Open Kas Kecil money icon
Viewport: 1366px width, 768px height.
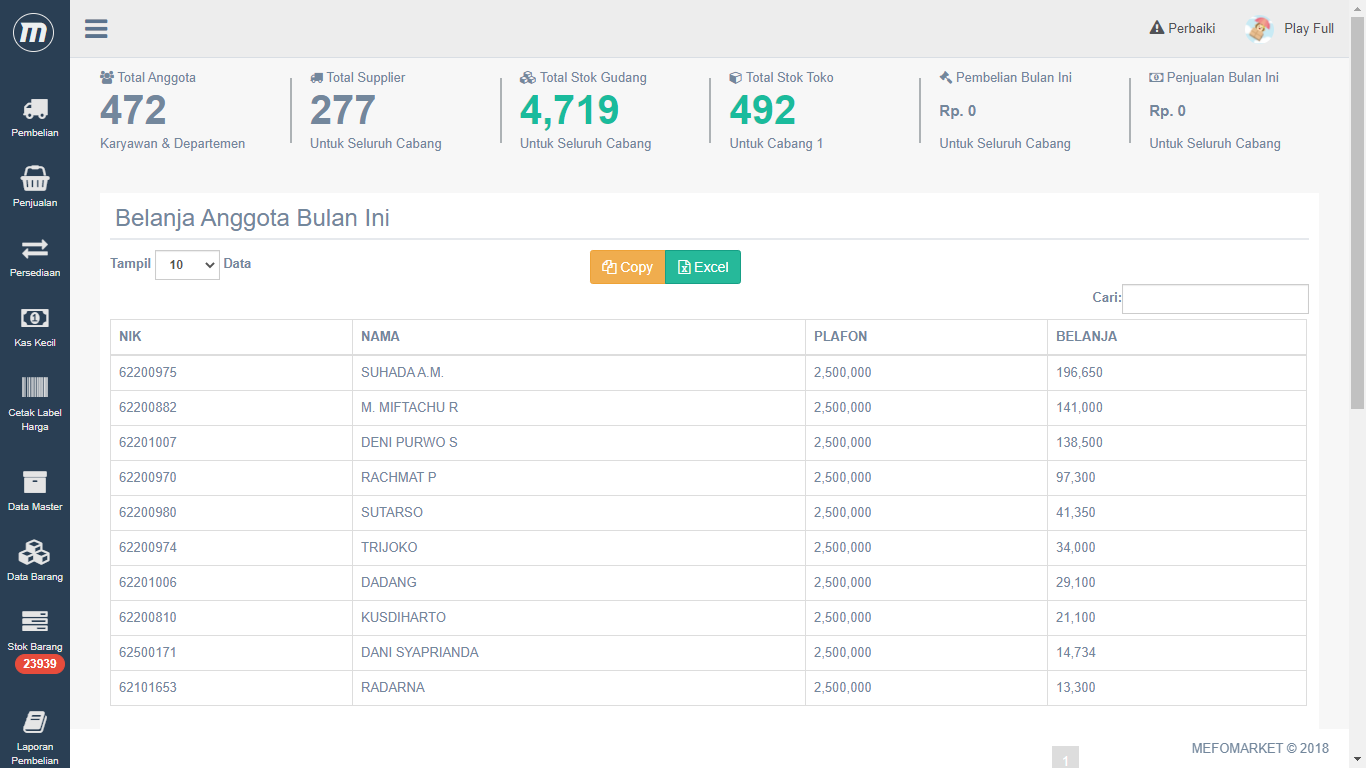[35, 318]
